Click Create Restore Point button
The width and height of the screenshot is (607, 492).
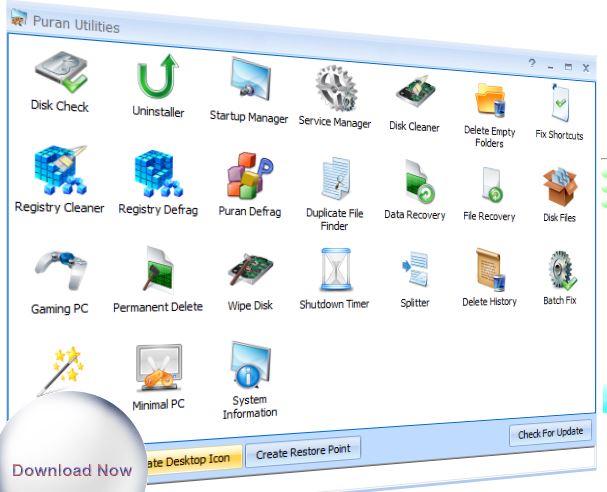coord(303,451)
